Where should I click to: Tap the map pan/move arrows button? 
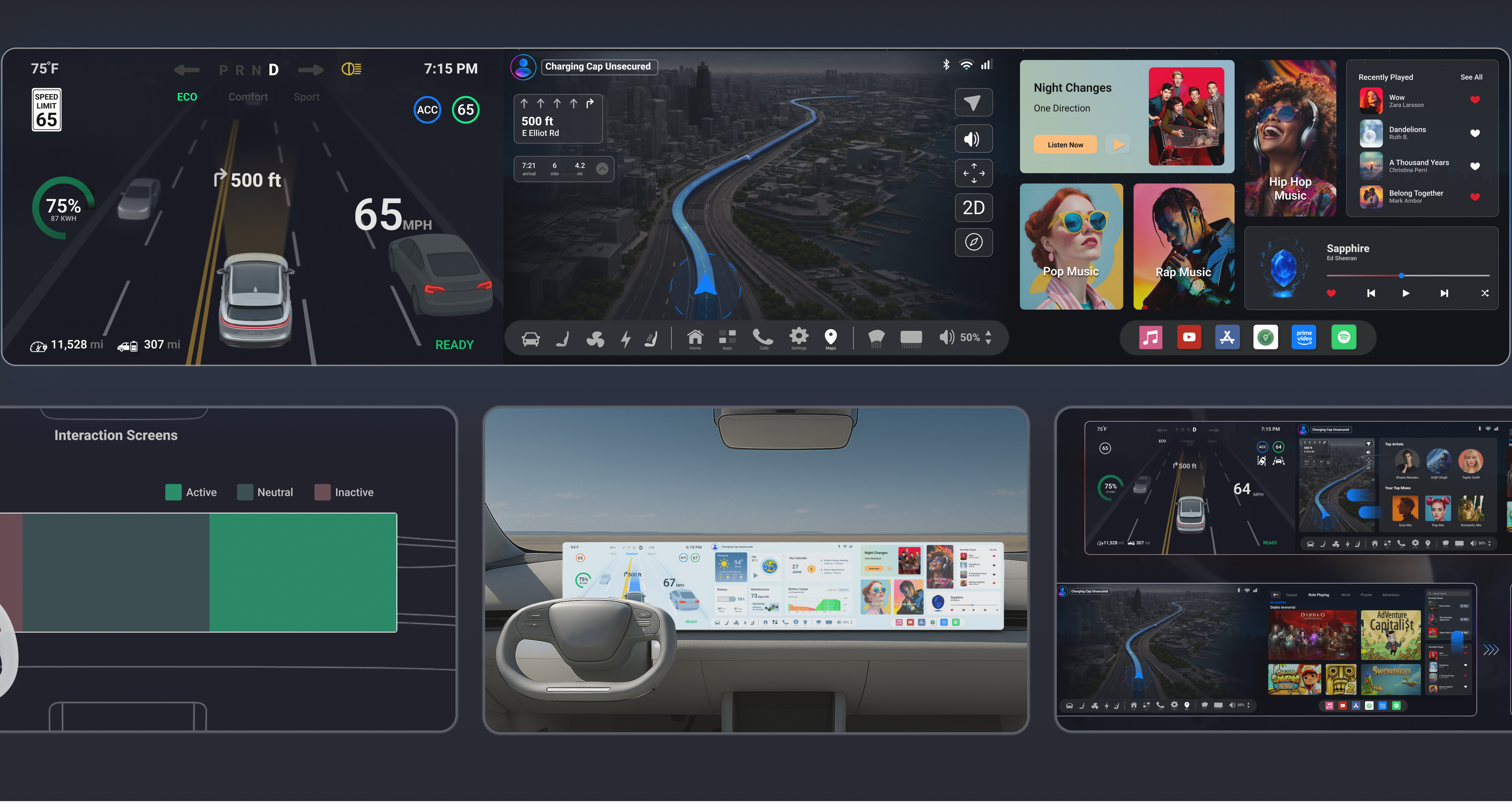pyautogui.click(x=974, y=173)
